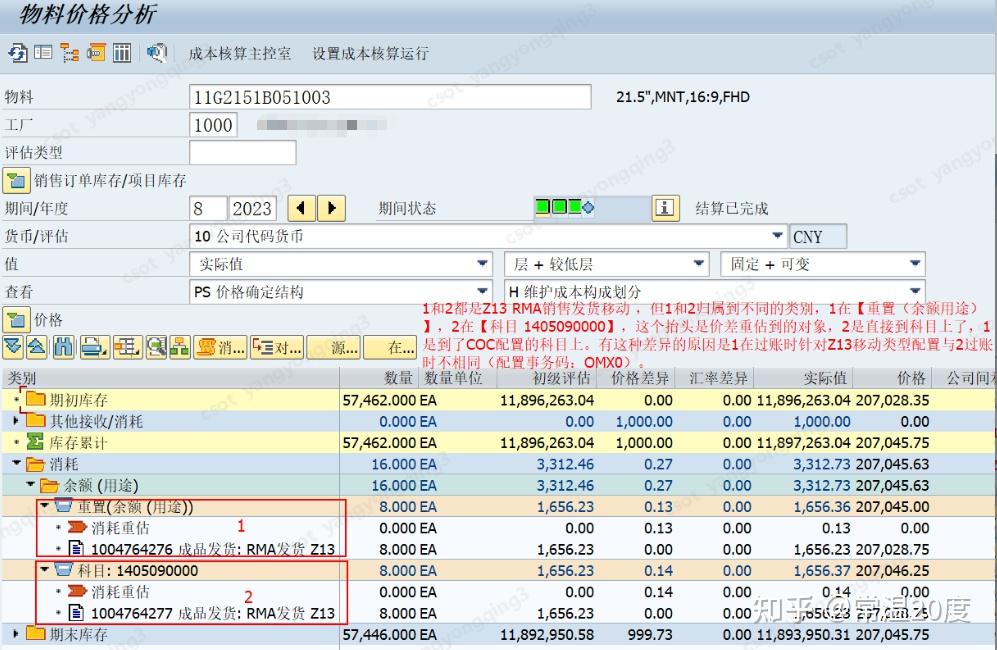Screen dimensions: 997x650
Task: Click the Refresh icon in the toolbar
Action: click(x=15, y=52)
